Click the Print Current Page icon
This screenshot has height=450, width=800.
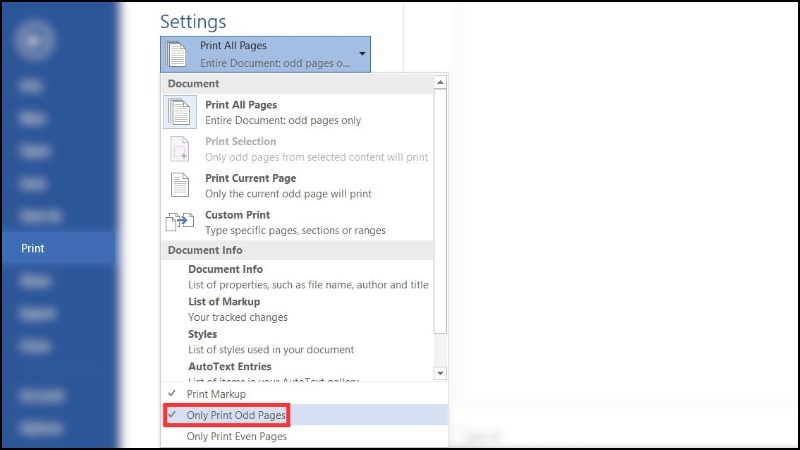(180, 185)
